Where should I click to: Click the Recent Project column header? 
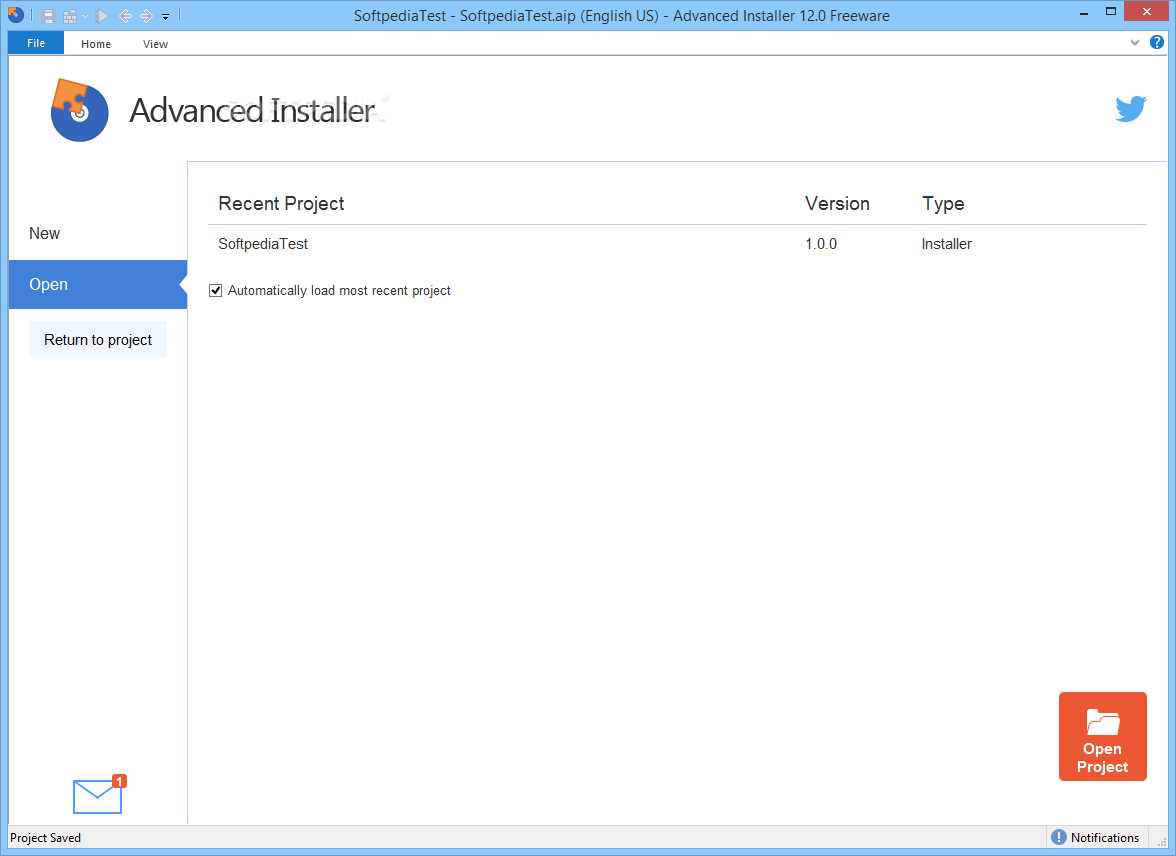tap(281, 203)
